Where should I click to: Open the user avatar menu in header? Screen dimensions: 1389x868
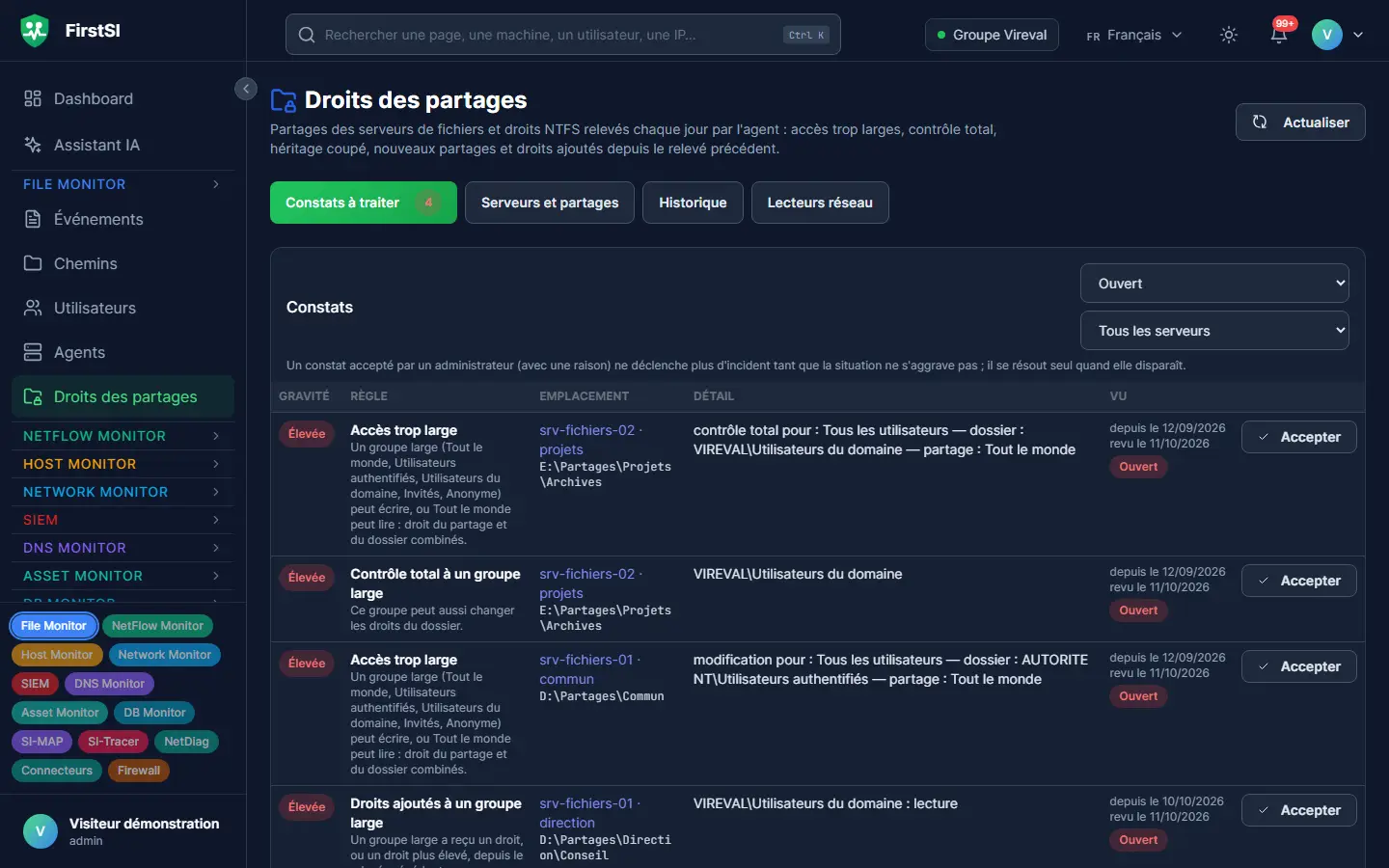point(1338,35)
